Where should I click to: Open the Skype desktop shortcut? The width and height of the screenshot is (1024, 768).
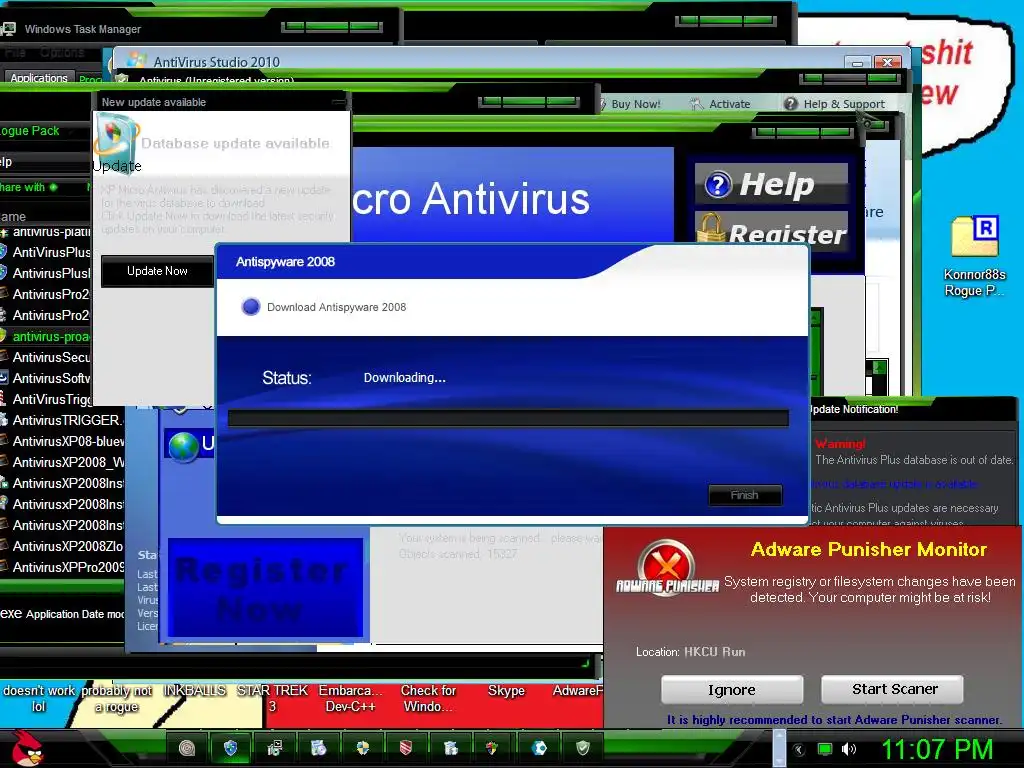(x=506, y=691)
